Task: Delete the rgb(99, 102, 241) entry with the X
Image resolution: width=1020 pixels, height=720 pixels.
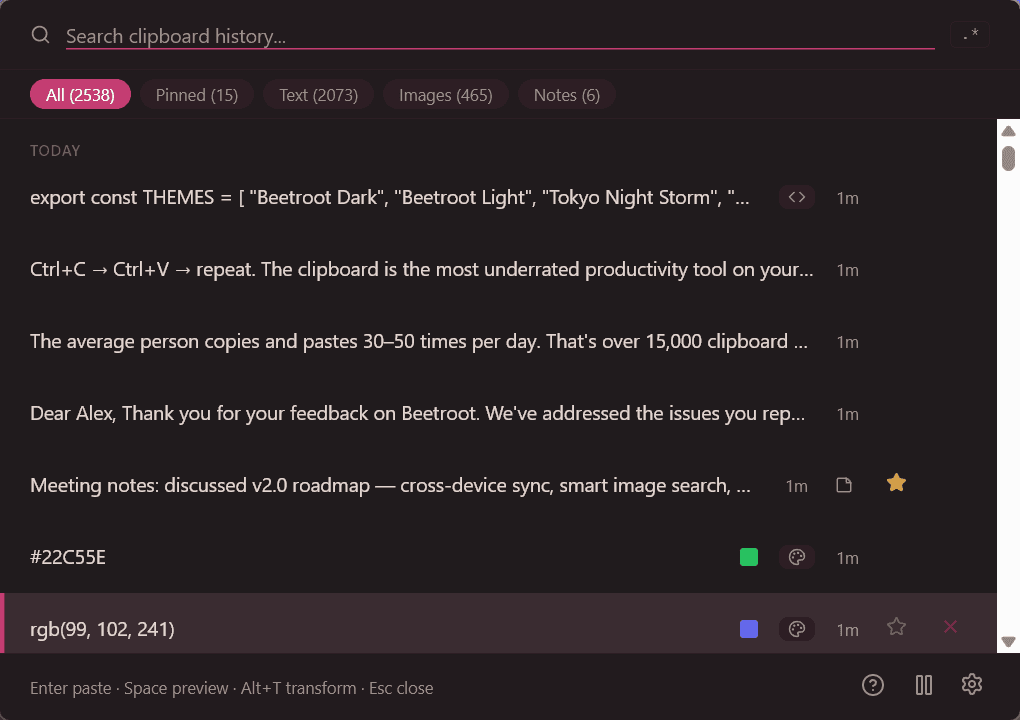Action: tap(949, 627)
